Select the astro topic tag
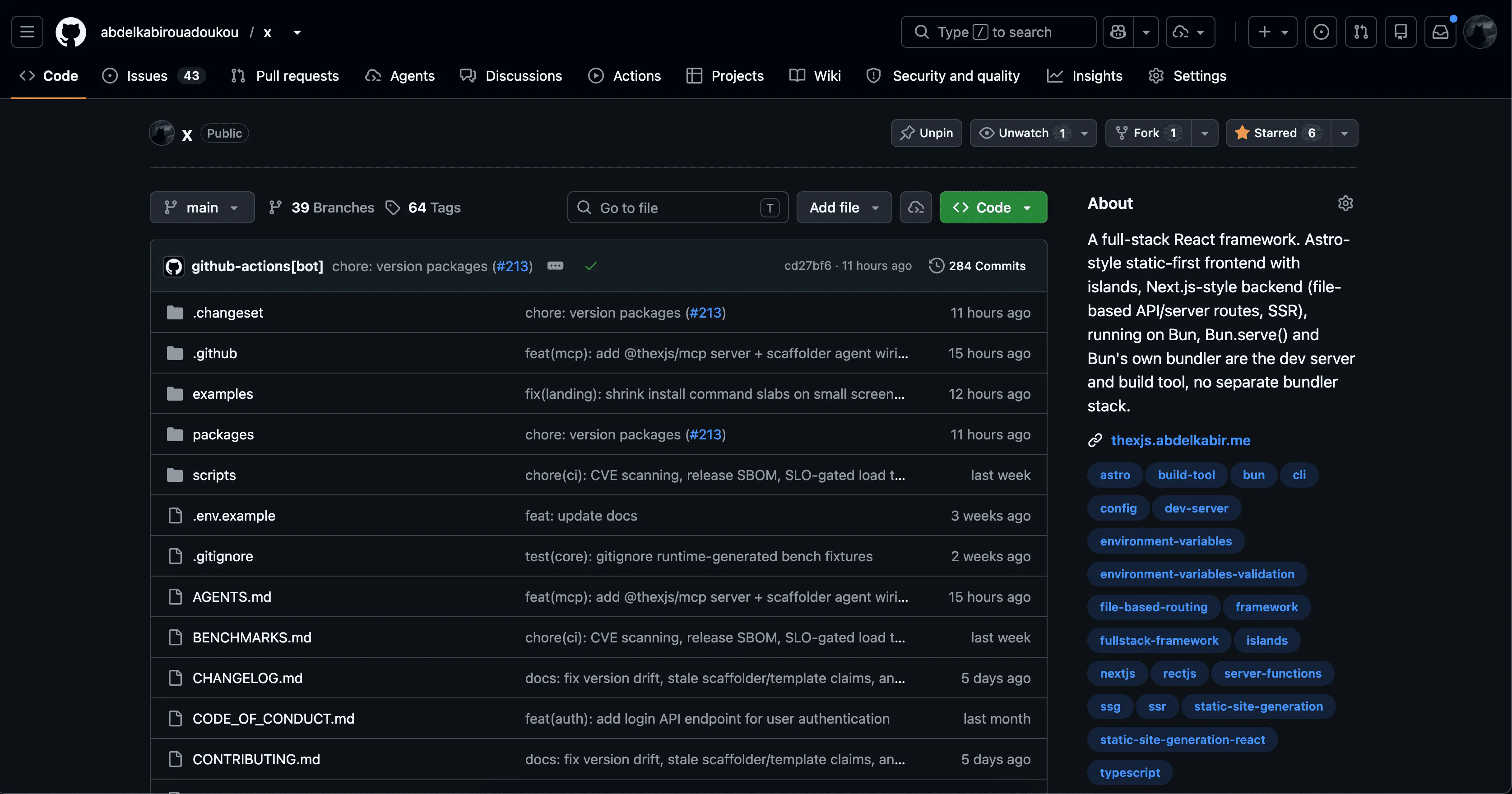This screenshot has width=1512, height=794. tap(1115, 475)
